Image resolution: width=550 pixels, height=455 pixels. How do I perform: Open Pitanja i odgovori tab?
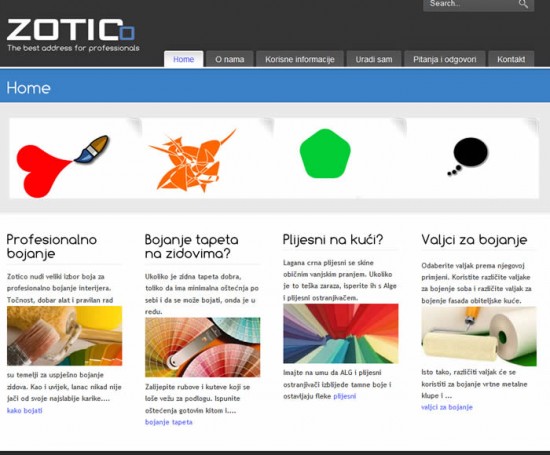[x=444, y=59]
